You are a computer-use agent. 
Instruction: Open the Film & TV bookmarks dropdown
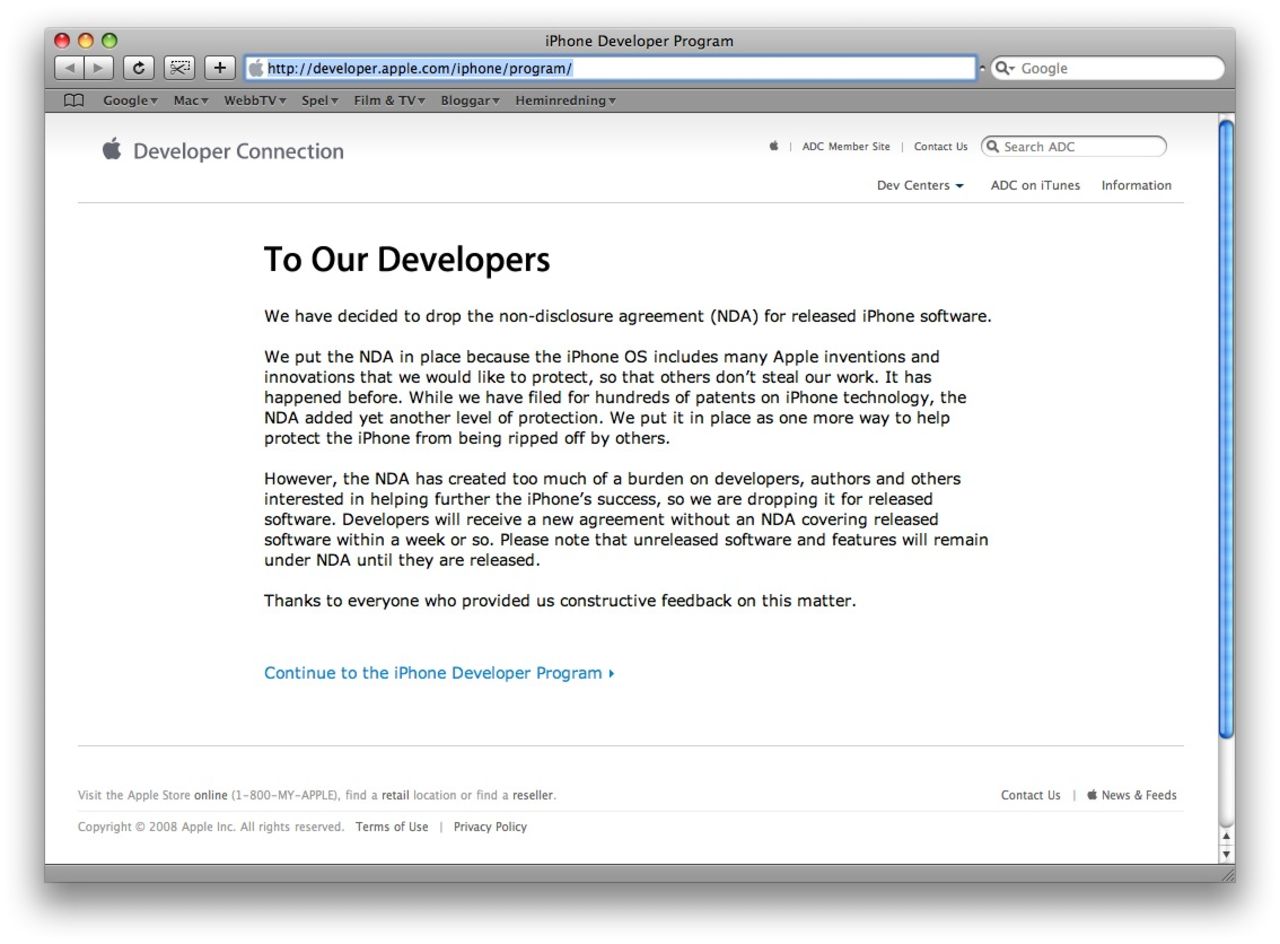pos(389,100)
